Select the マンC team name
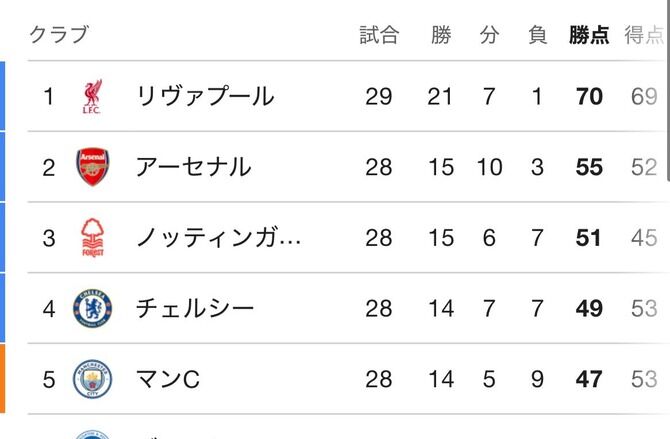 point(168,379)
